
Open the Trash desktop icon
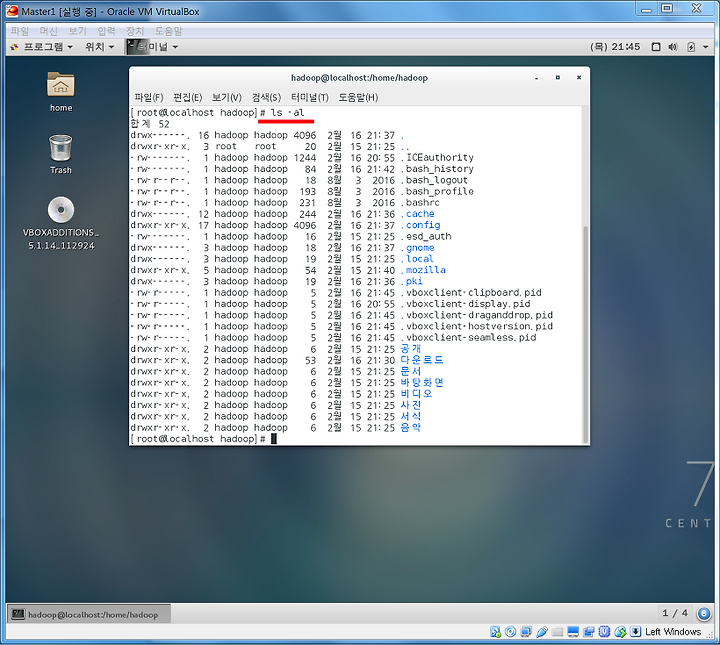pos(61,154)
